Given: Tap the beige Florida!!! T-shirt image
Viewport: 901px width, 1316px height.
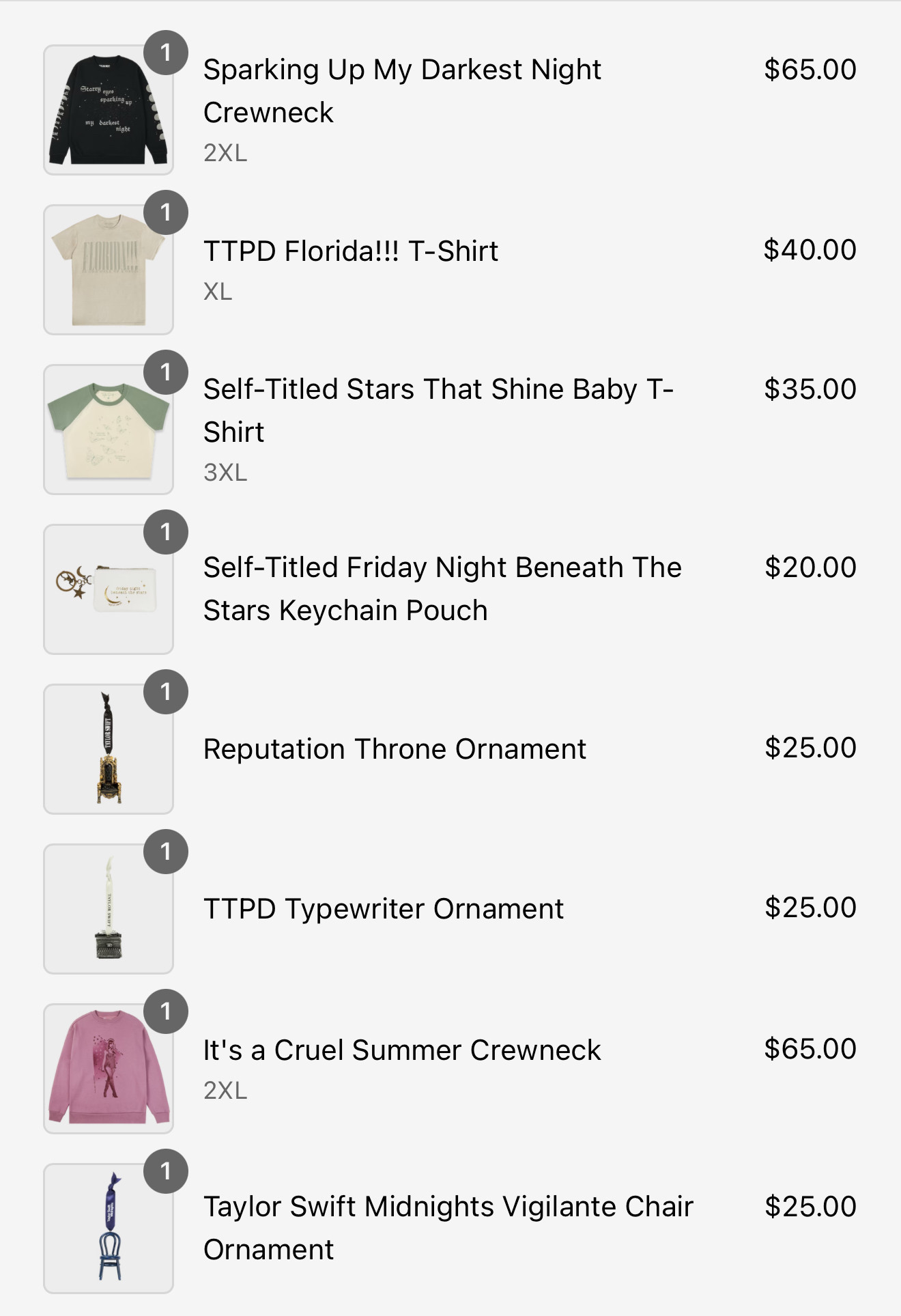Looking at the screenshot, I should click(x=109, y=270).
